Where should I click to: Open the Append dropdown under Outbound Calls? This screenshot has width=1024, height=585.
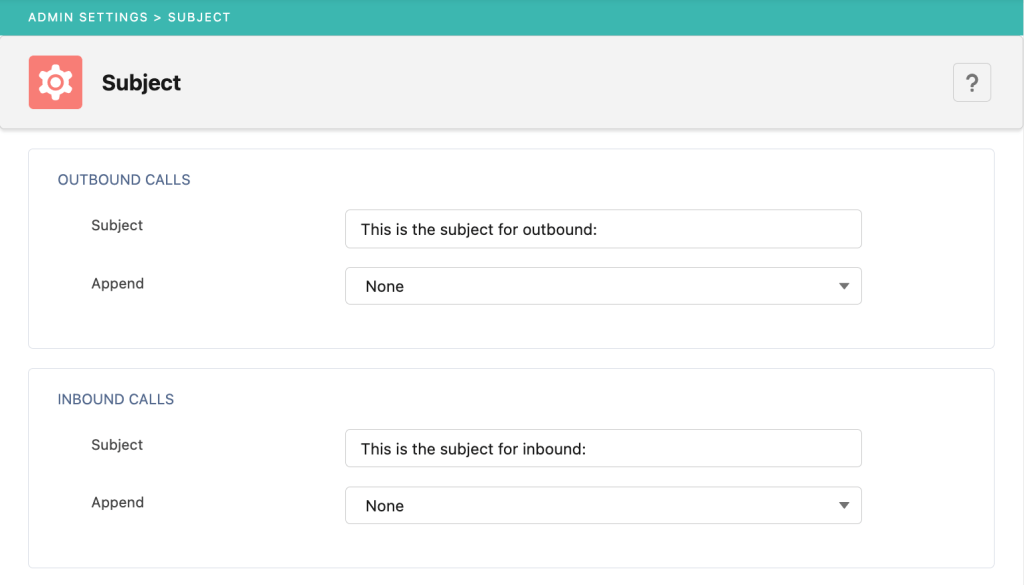point(603,286)
